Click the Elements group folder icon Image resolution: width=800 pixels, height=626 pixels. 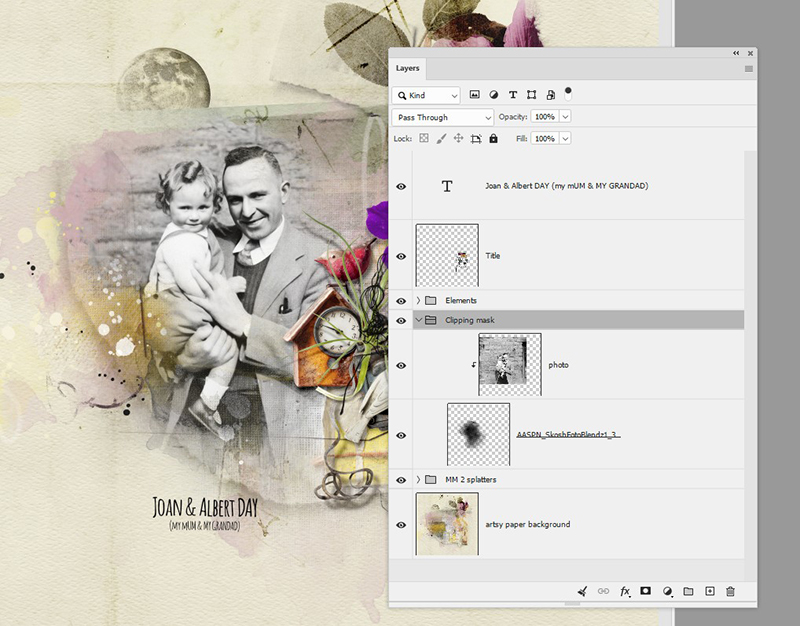point(431,301)
